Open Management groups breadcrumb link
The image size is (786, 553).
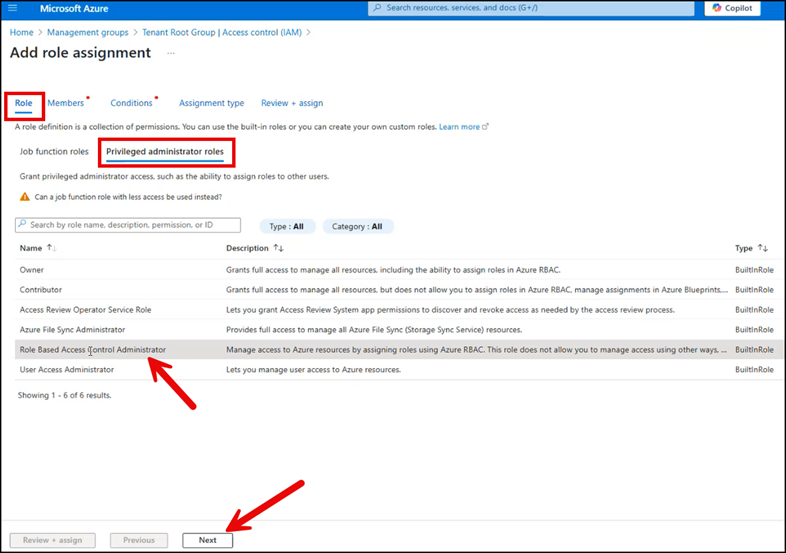[88, 32]
